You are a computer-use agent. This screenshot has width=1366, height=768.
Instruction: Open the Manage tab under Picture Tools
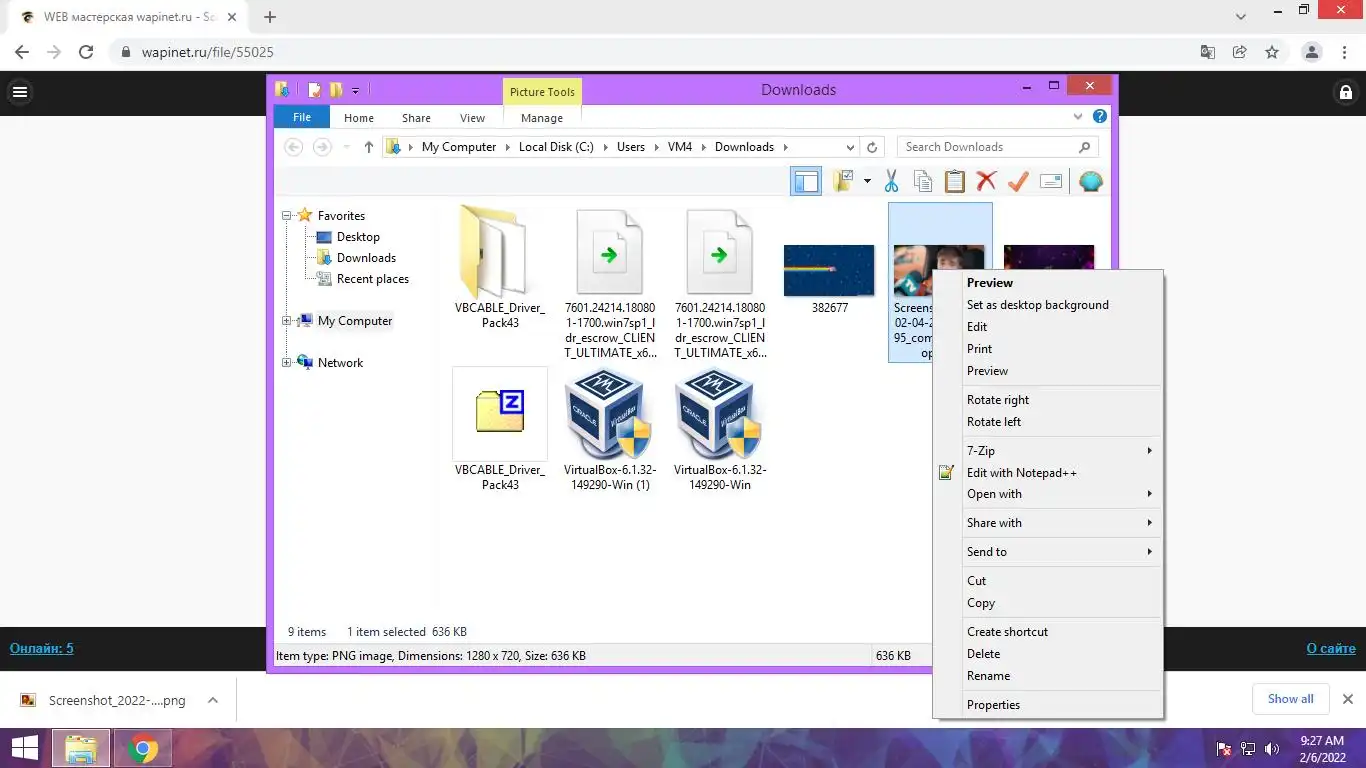click(x=542, y=118)
